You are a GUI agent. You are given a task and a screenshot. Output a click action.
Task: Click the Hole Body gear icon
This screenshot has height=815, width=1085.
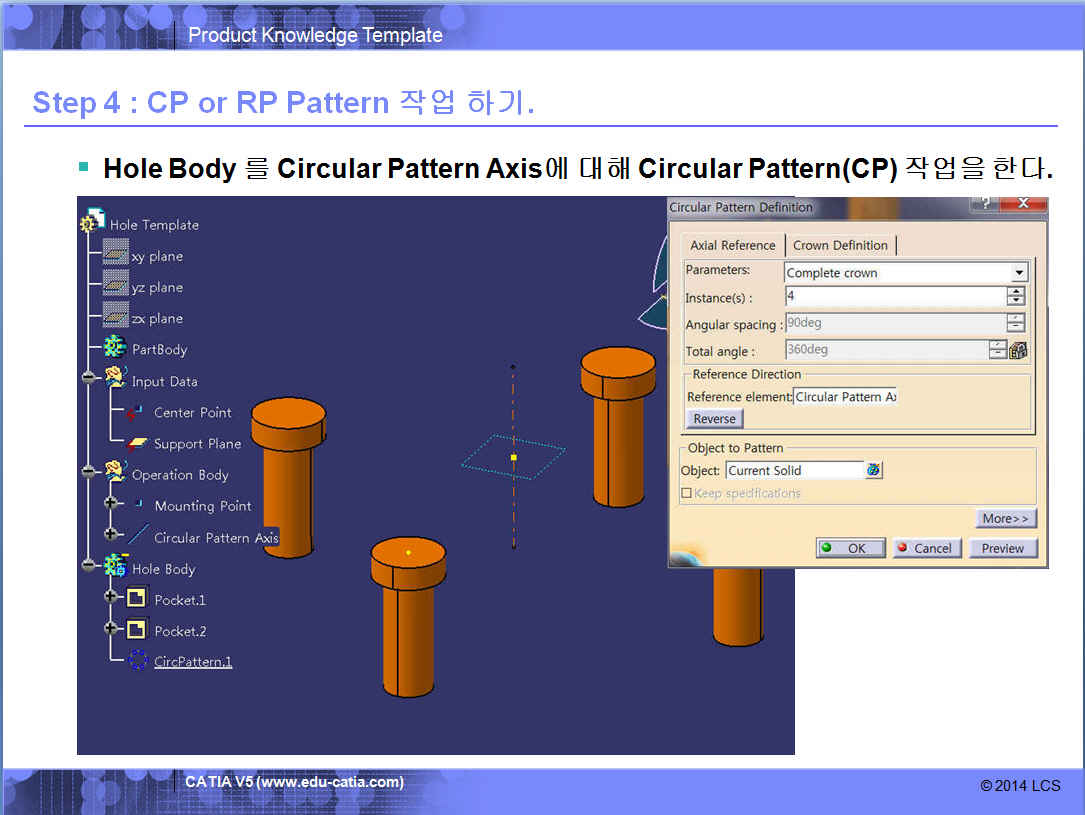pyautogui.click(x=116, y=565)
